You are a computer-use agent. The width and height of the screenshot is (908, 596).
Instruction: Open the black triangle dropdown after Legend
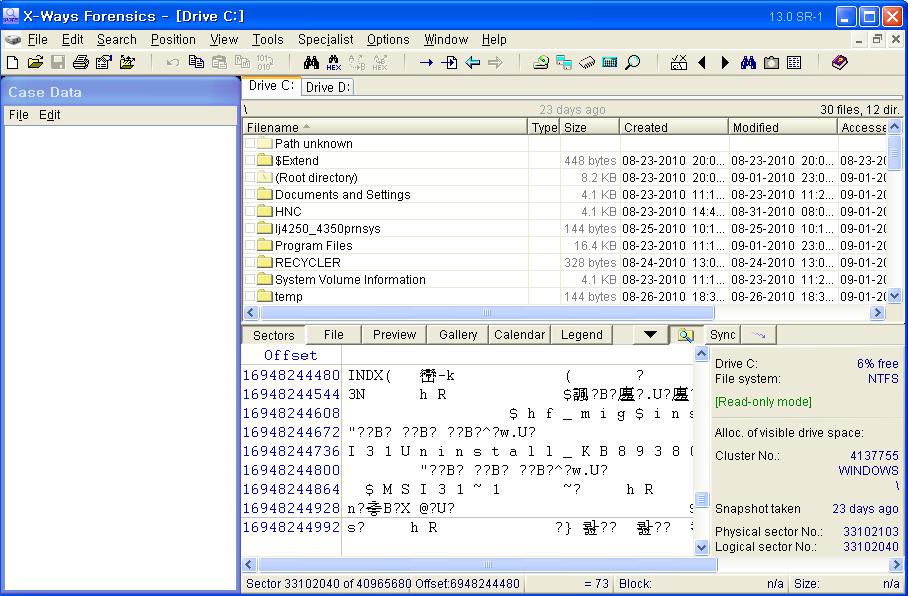coord(650,335)
